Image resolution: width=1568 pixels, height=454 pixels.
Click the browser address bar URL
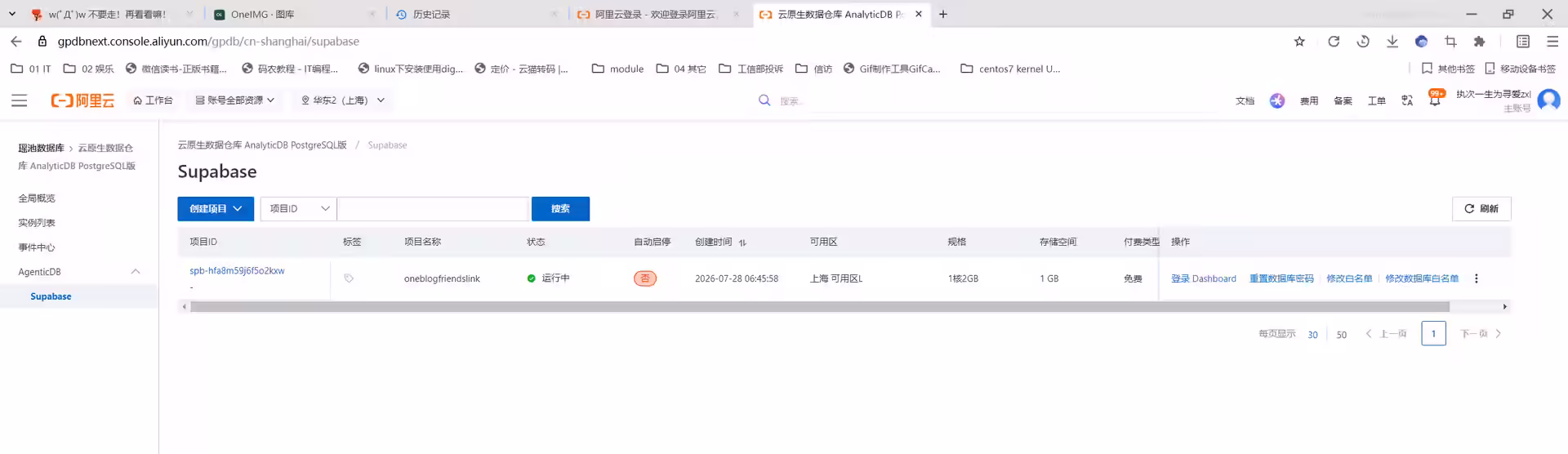[x=208, y=41]
